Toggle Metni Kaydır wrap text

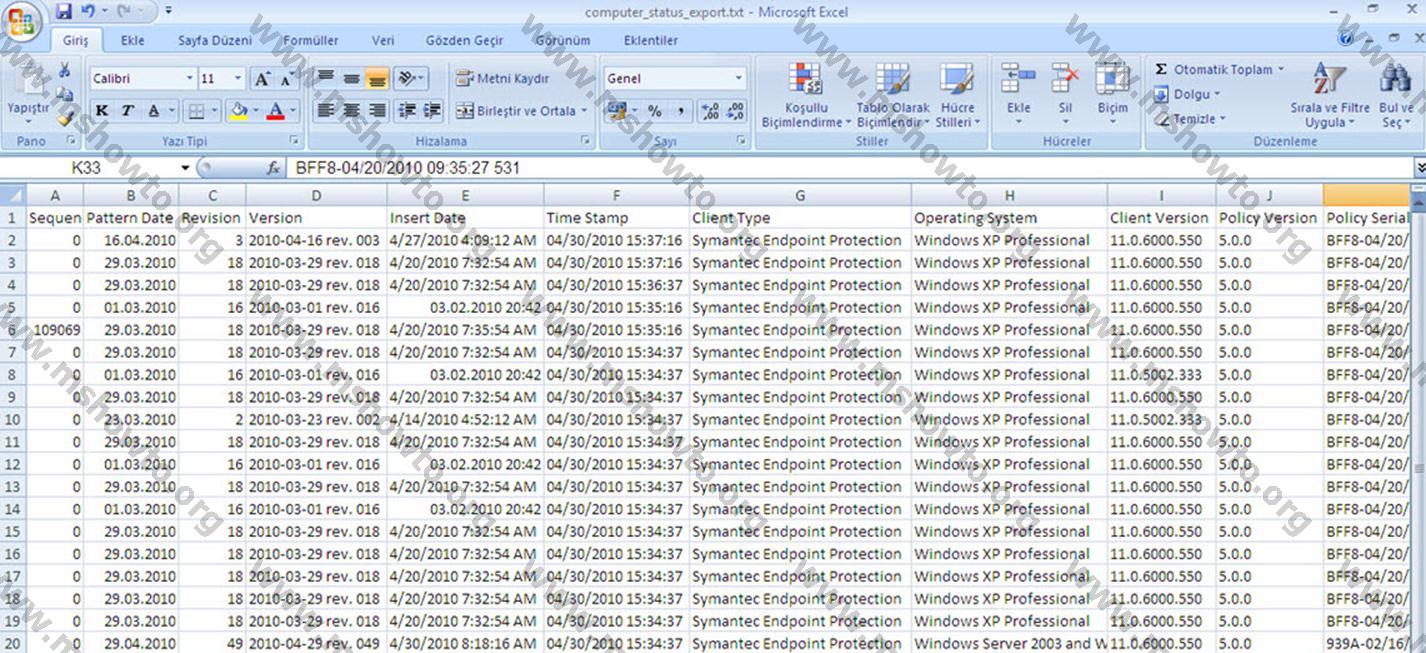coord(503,78)
